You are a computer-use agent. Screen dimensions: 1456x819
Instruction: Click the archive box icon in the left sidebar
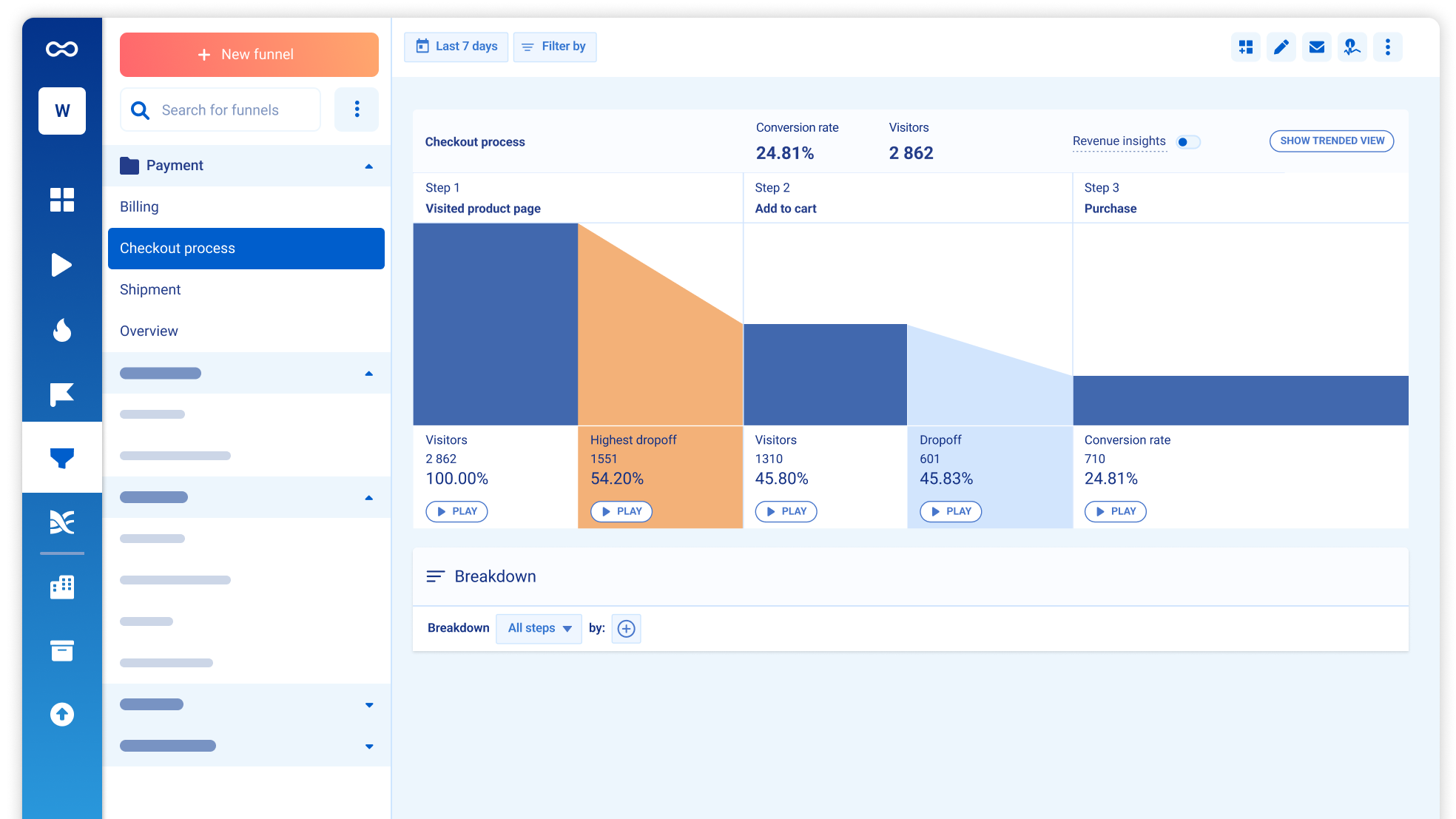click(x=61, y=651)
